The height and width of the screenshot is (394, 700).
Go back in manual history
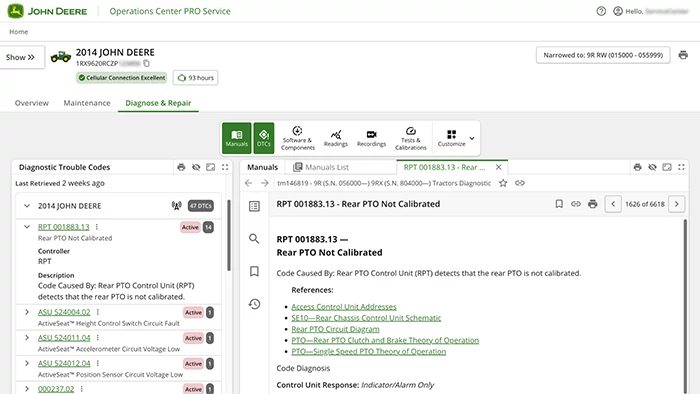pos(249,183)
